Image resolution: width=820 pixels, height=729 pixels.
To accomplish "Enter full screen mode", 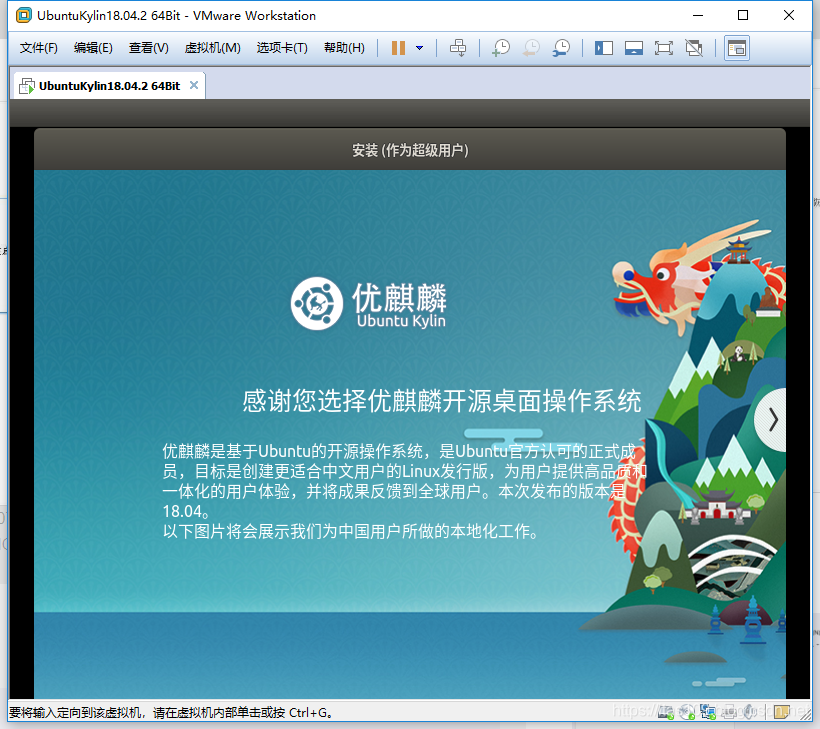I will point(664,49).
